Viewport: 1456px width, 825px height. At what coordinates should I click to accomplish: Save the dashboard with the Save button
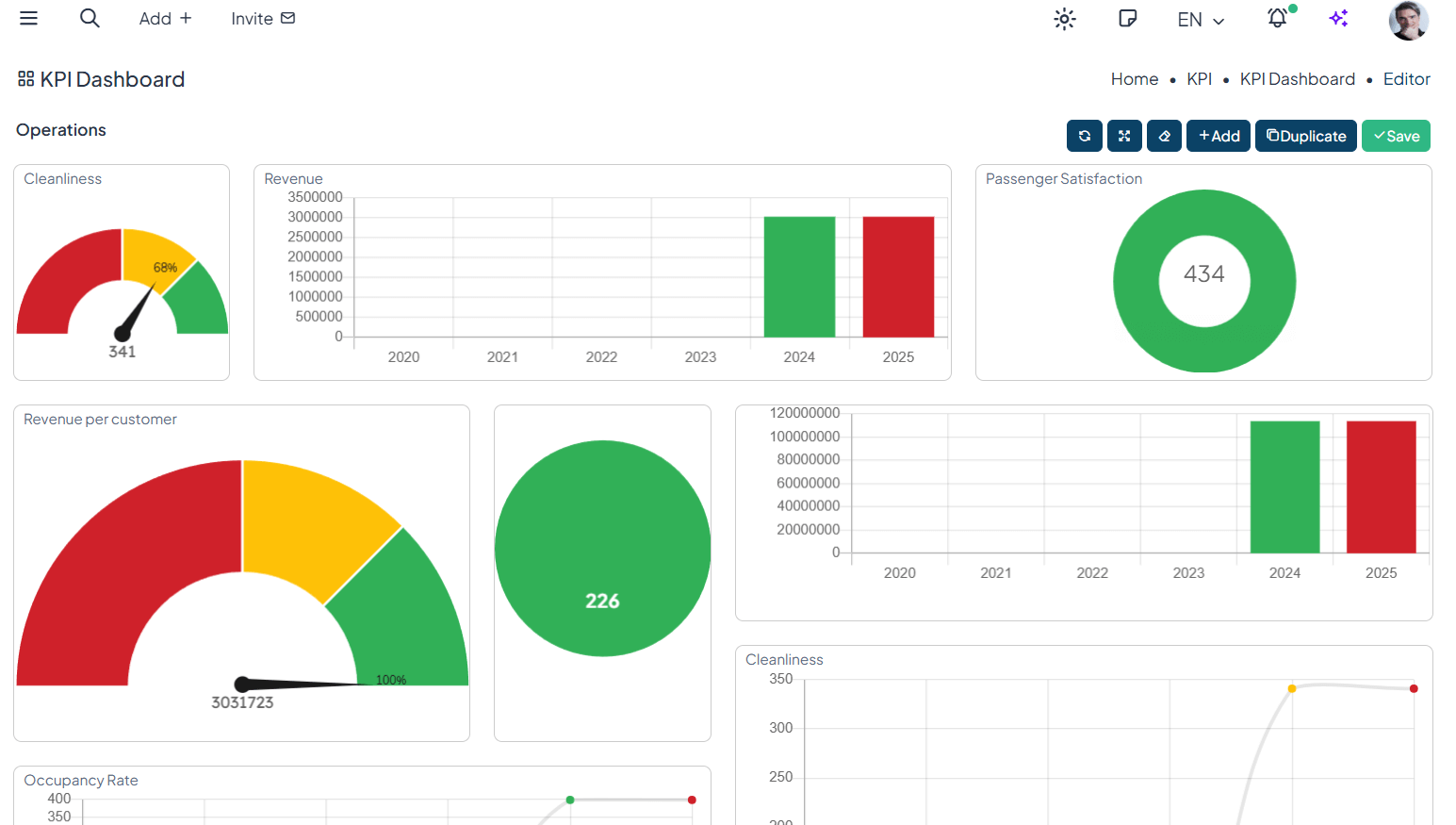1396,136
